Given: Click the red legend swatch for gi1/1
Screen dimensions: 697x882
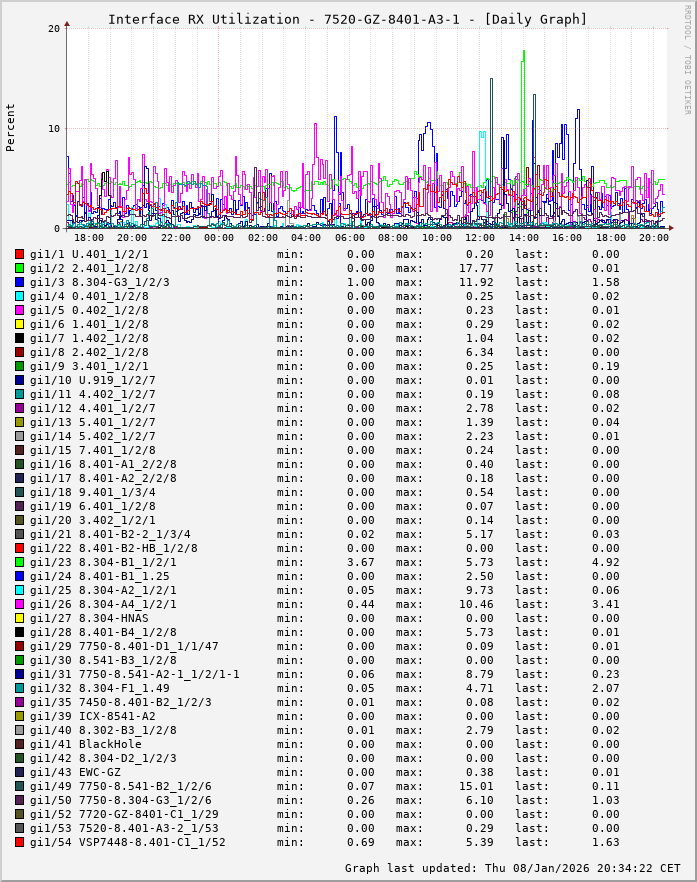Looking at the screenshot, I should point(19,254).
